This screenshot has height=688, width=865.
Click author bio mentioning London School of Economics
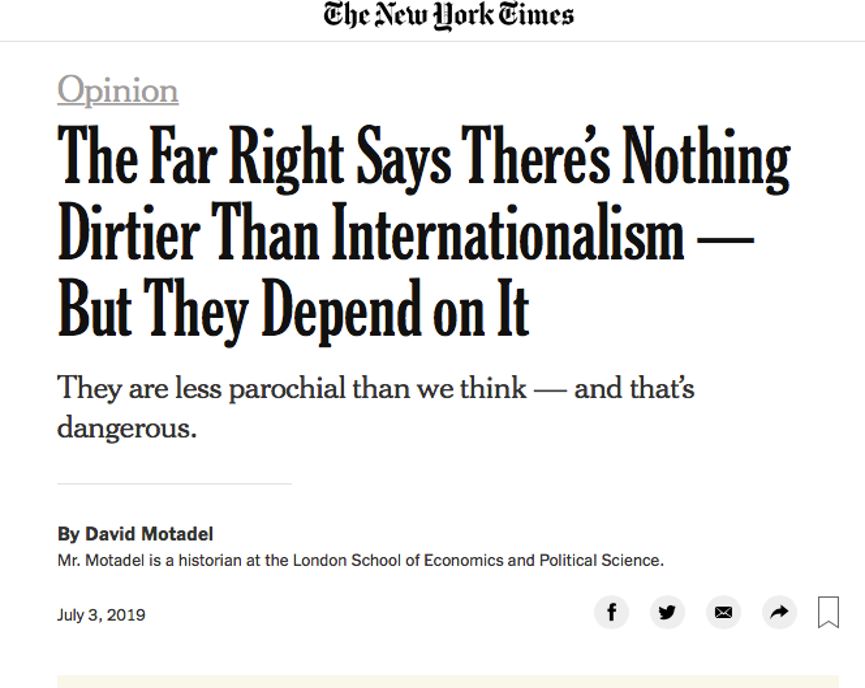point(361,561)
